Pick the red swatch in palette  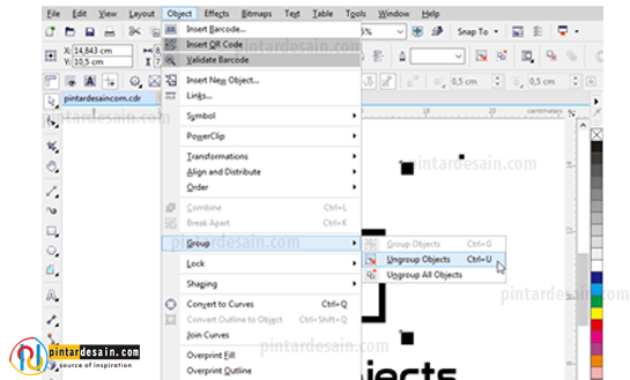click(x=597, y=325)
